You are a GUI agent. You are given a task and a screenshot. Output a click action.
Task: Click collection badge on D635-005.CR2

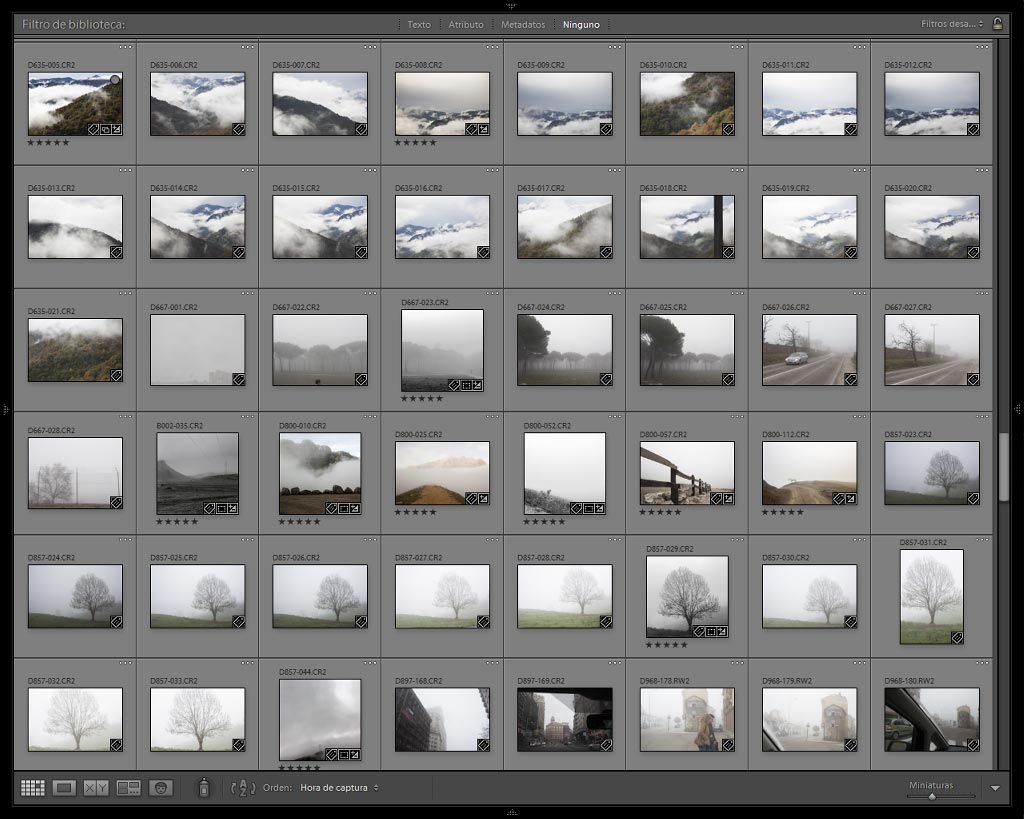pyautogui.click(x=105, y=129)
